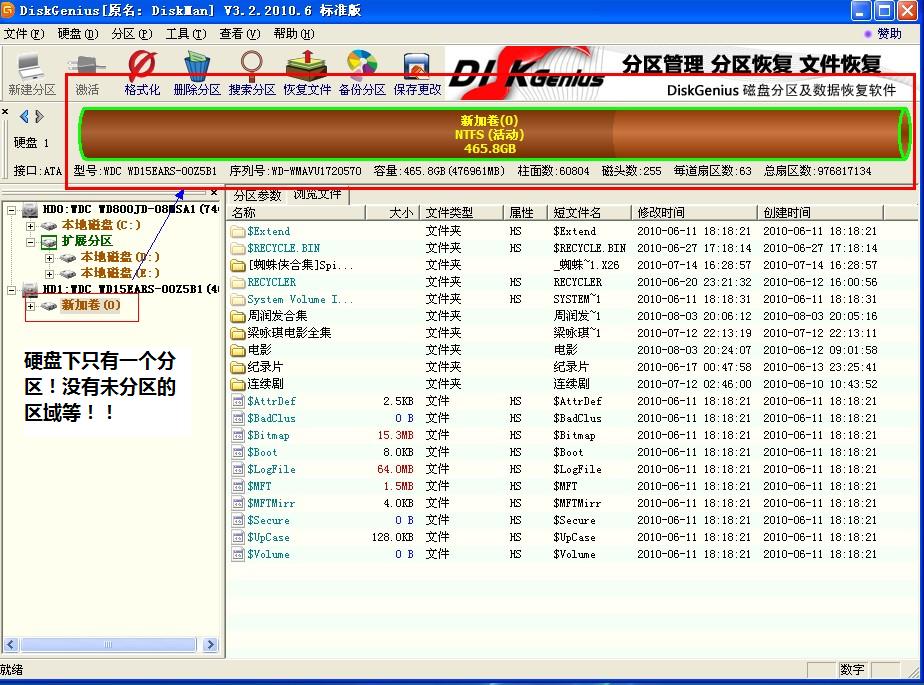Expand the 本地磁盘 (C:) tree node
The width and height of the screenshot is (924, 685).
tap(30, 226)
